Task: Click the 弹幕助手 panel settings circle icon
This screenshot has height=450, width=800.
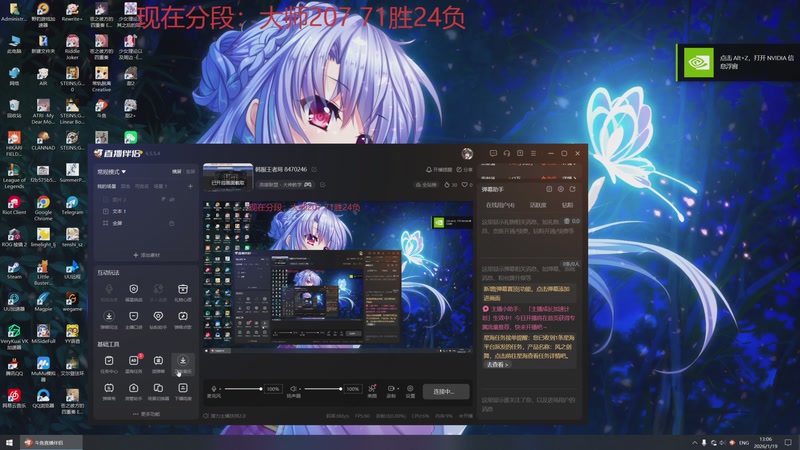Action: coord(561,189)
